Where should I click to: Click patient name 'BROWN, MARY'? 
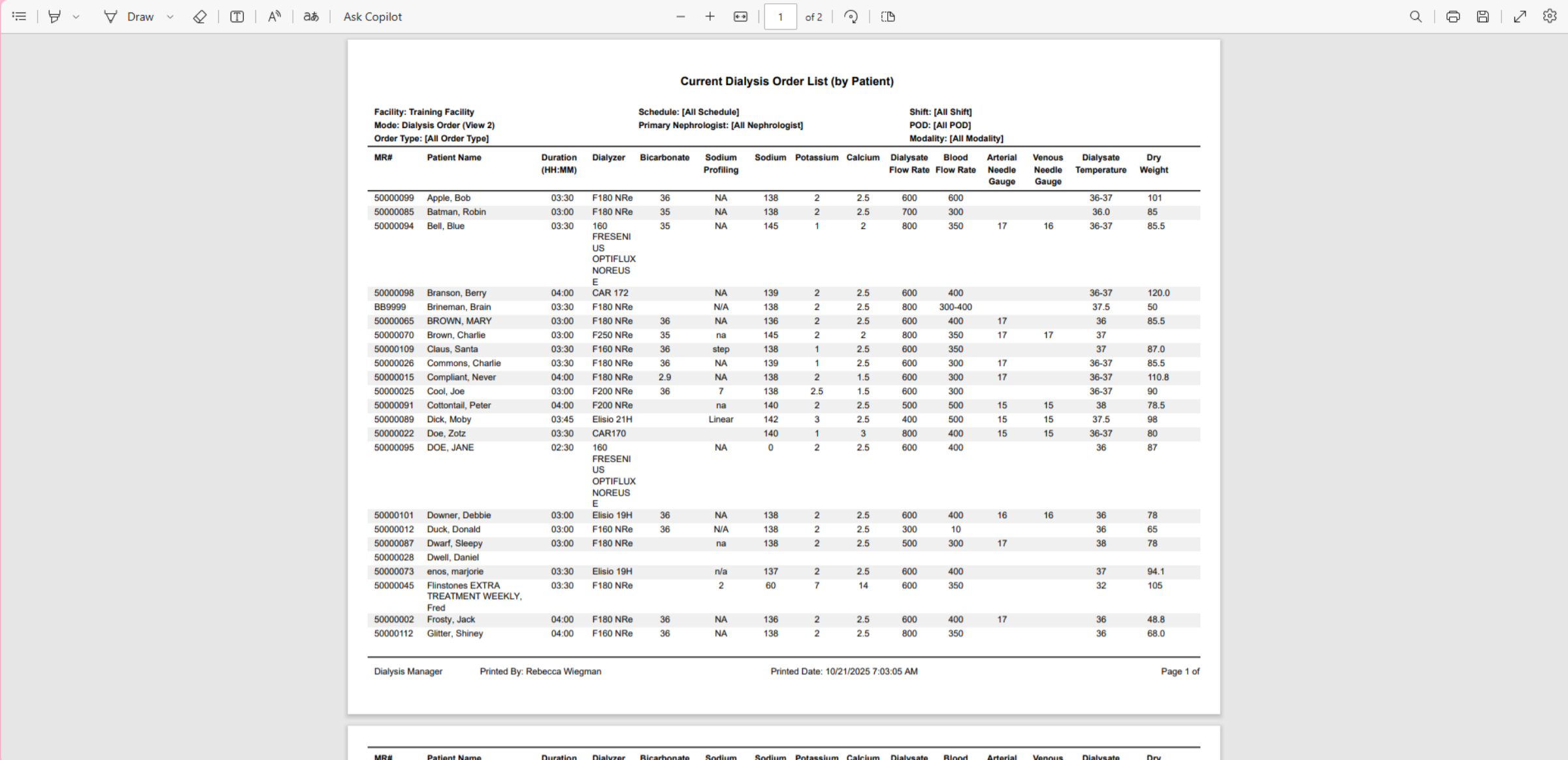(x=459, y=321)
